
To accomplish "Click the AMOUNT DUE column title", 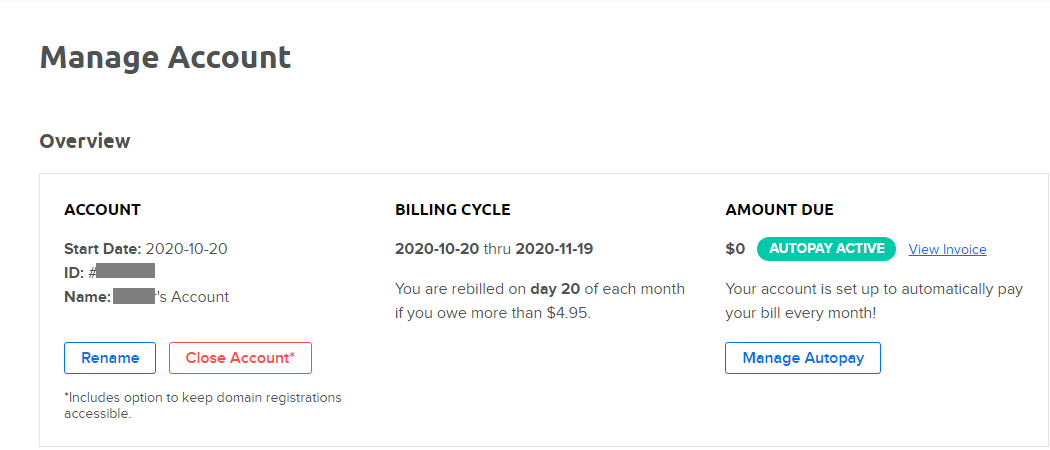I will (779, 210).
